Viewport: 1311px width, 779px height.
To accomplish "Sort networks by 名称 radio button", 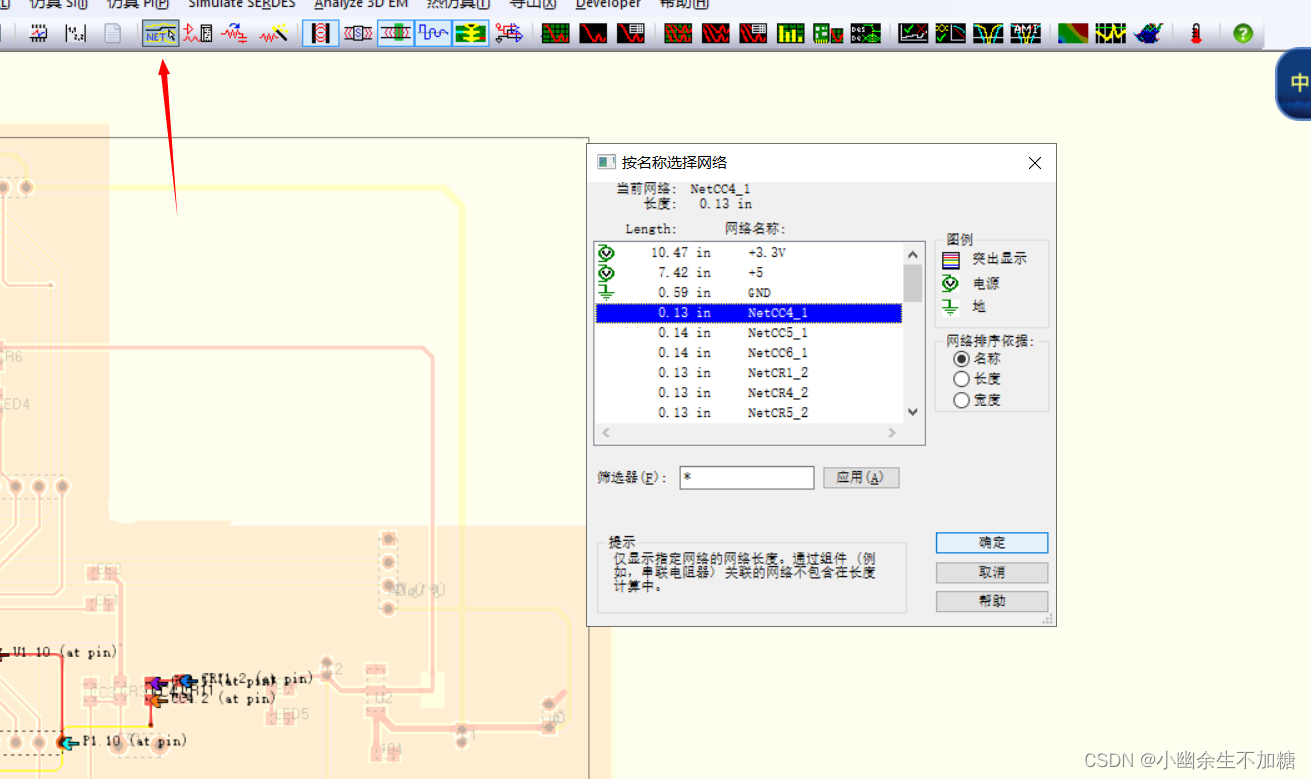I will tap(962, 358).
